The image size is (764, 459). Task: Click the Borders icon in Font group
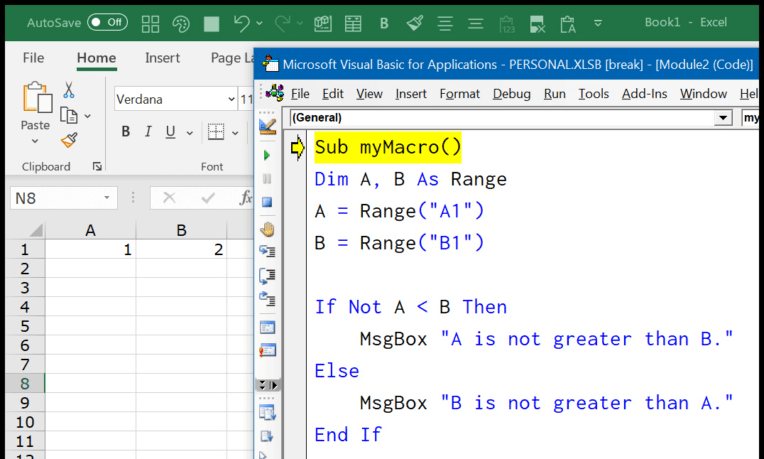click(x=216, y=132)
